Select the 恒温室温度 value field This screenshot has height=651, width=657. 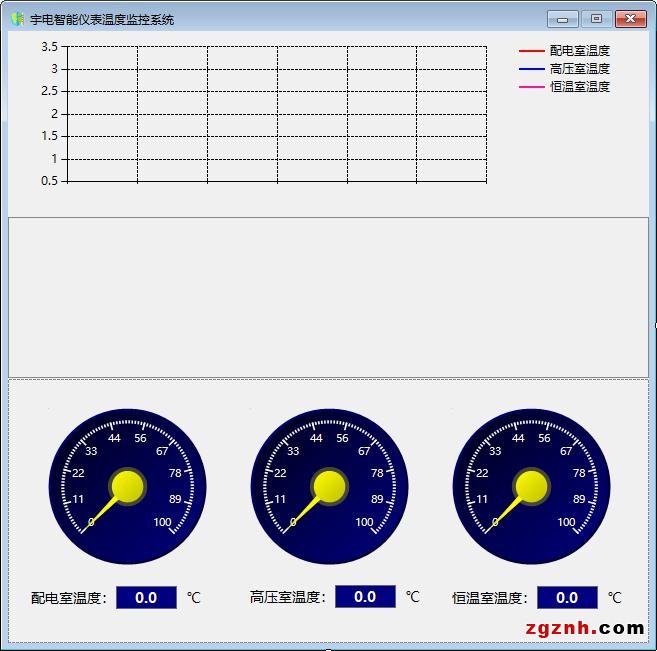(567, 598)
